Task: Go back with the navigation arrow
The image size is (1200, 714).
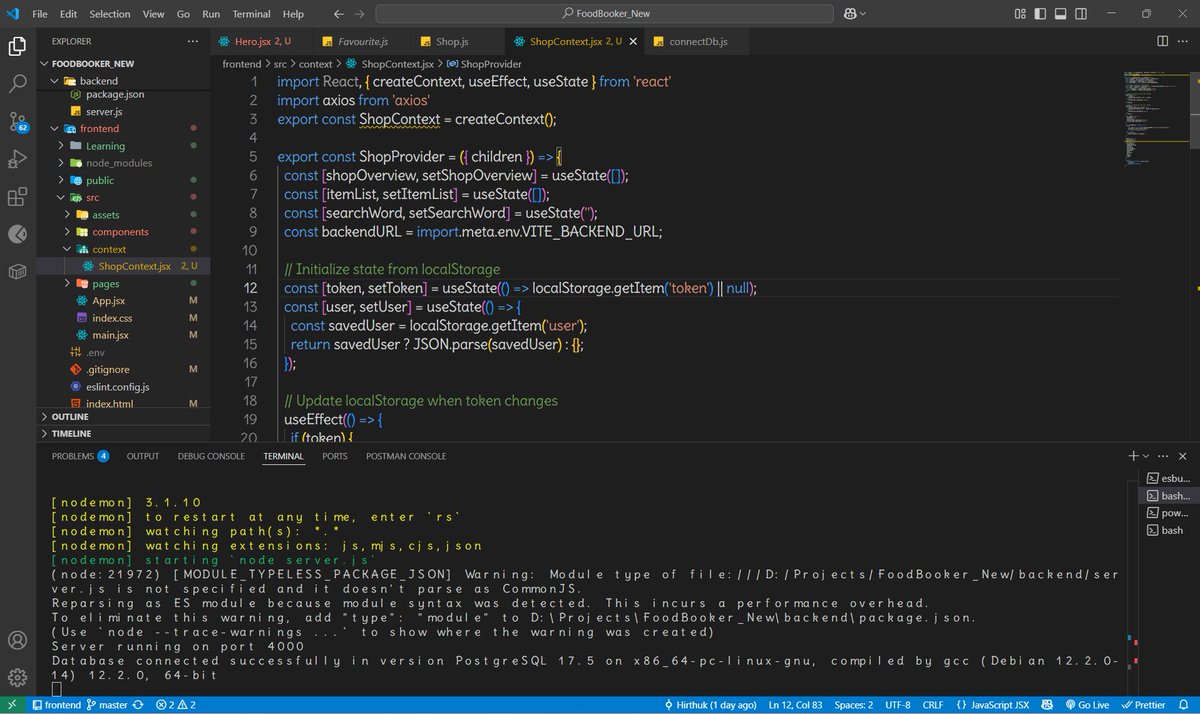Action: click(x=338, y=14)
